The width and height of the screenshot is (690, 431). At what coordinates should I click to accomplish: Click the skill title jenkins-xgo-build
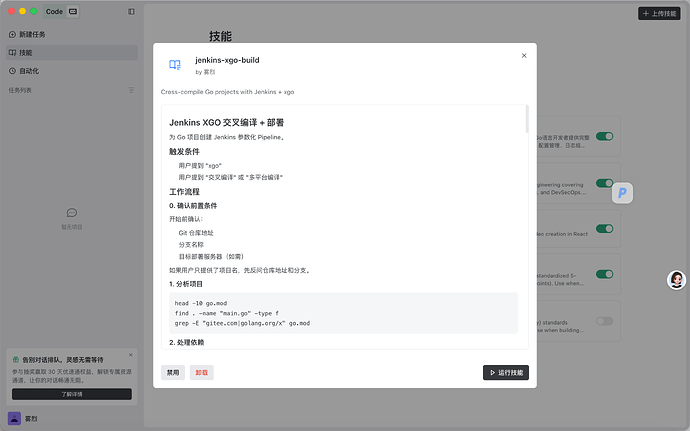coord(227,60)
